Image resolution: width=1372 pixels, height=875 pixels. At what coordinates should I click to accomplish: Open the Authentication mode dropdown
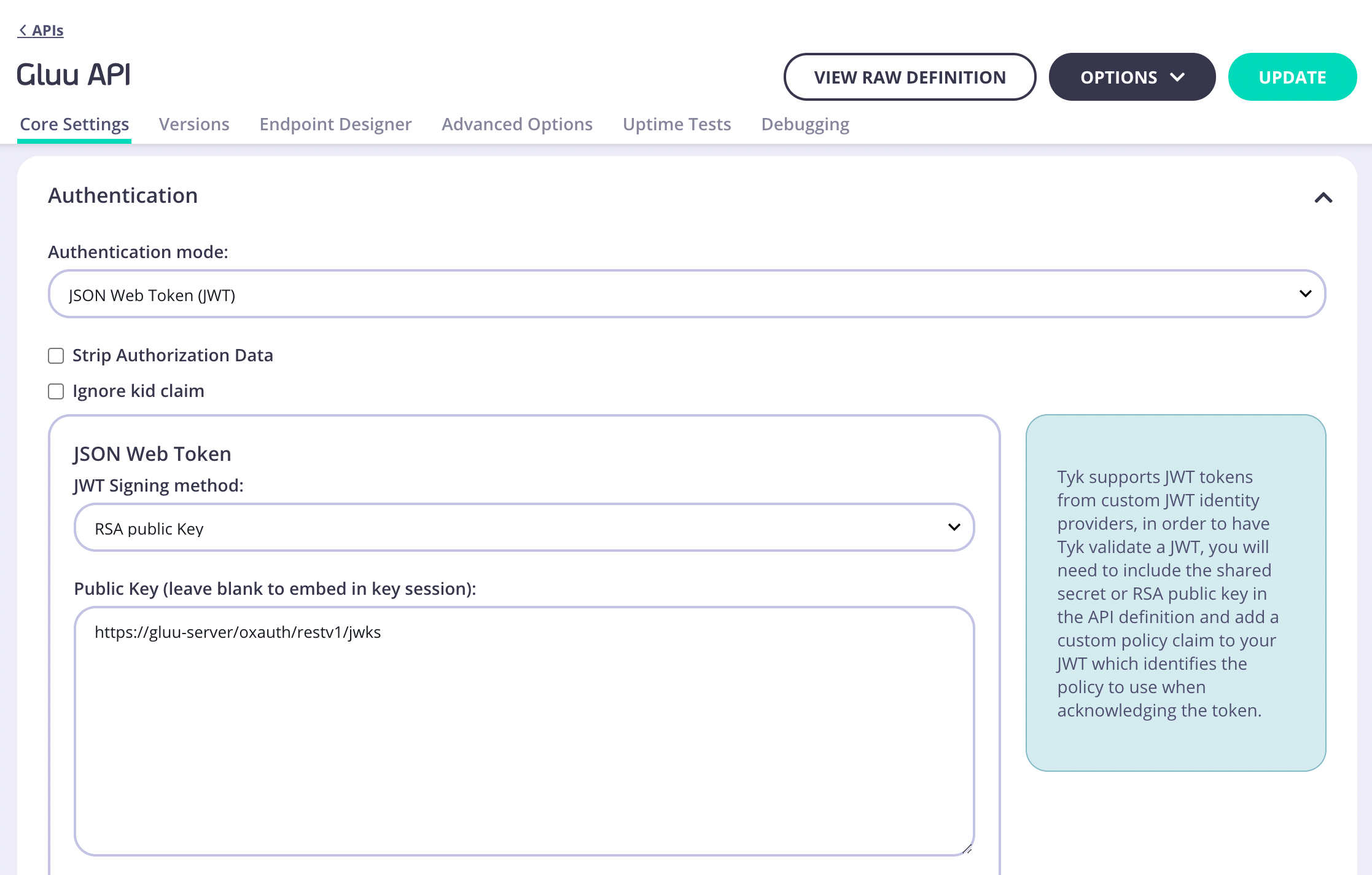(687, 294)
